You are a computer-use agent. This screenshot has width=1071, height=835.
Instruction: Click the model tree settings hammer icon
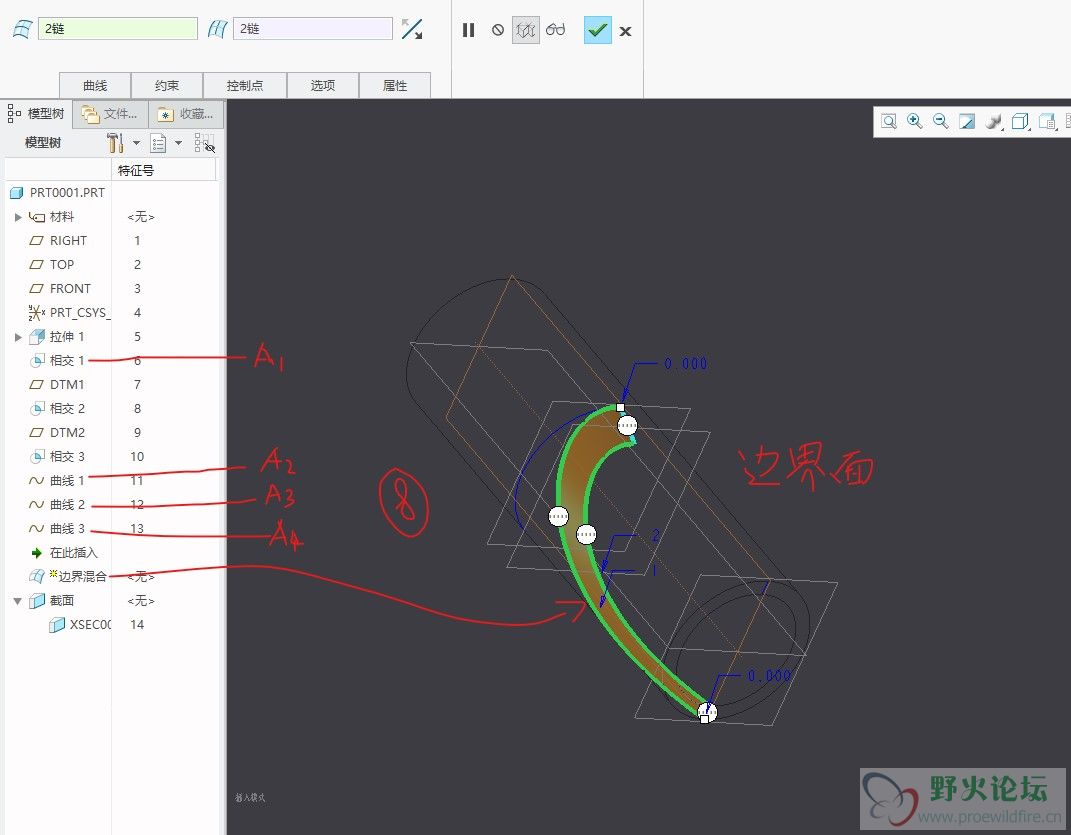[x=115, y=143]
